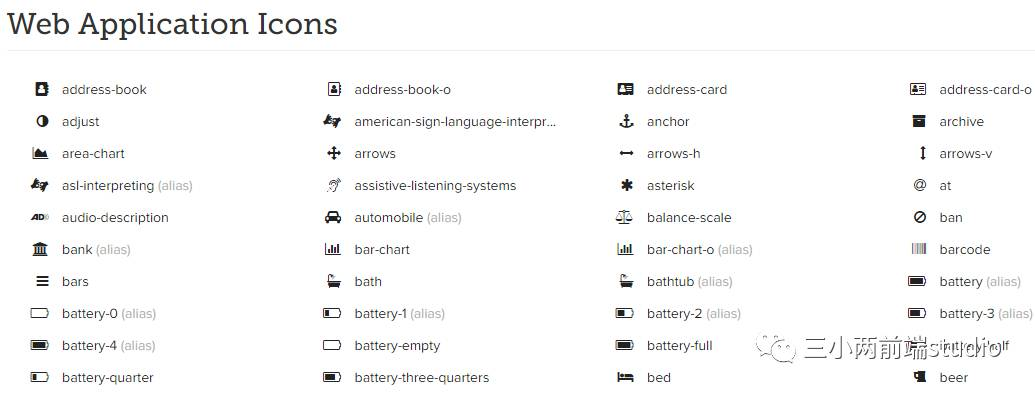Screen dimensions: 1035x393
Task: Follow the battery-three-quarters link
Action: (422, 378)
